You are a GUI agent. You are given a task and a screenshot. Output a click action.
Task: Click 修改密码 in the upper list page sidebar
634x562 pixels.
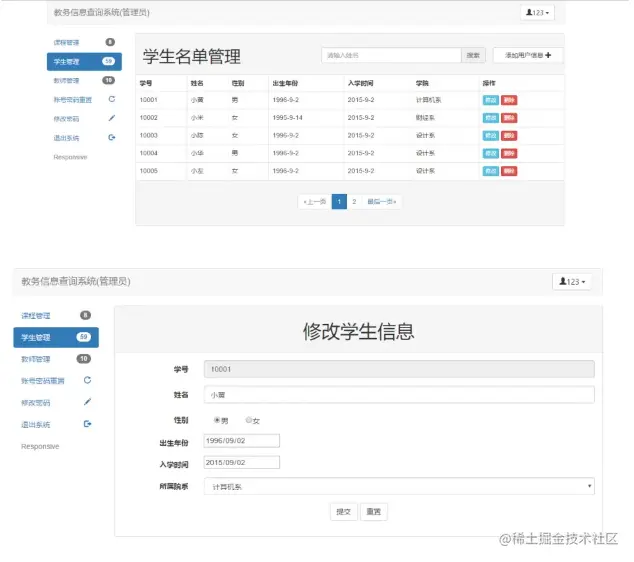[66, 118]
